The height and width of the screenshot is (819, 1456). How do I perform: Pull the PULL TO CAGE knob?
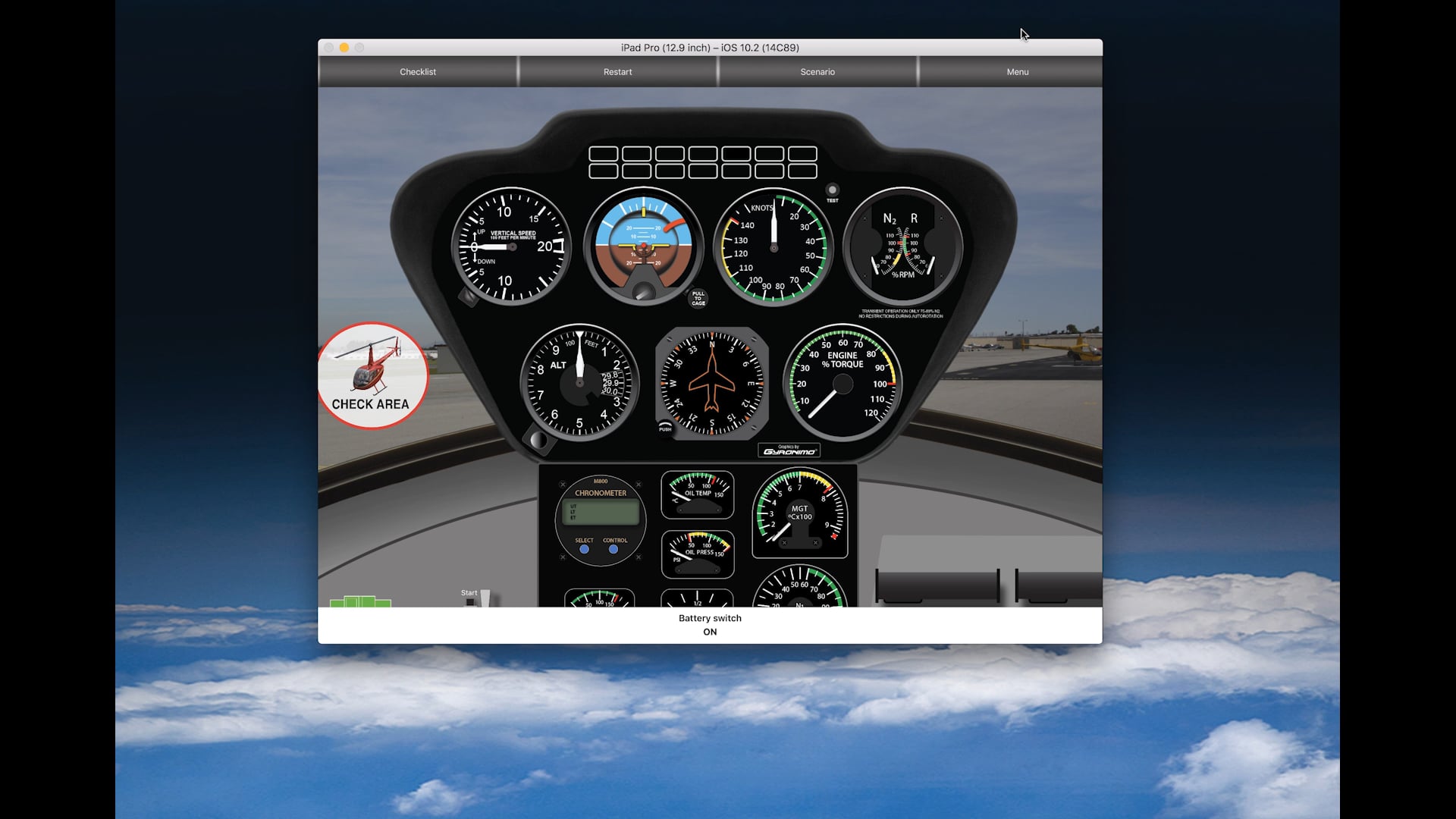[697, 297]
